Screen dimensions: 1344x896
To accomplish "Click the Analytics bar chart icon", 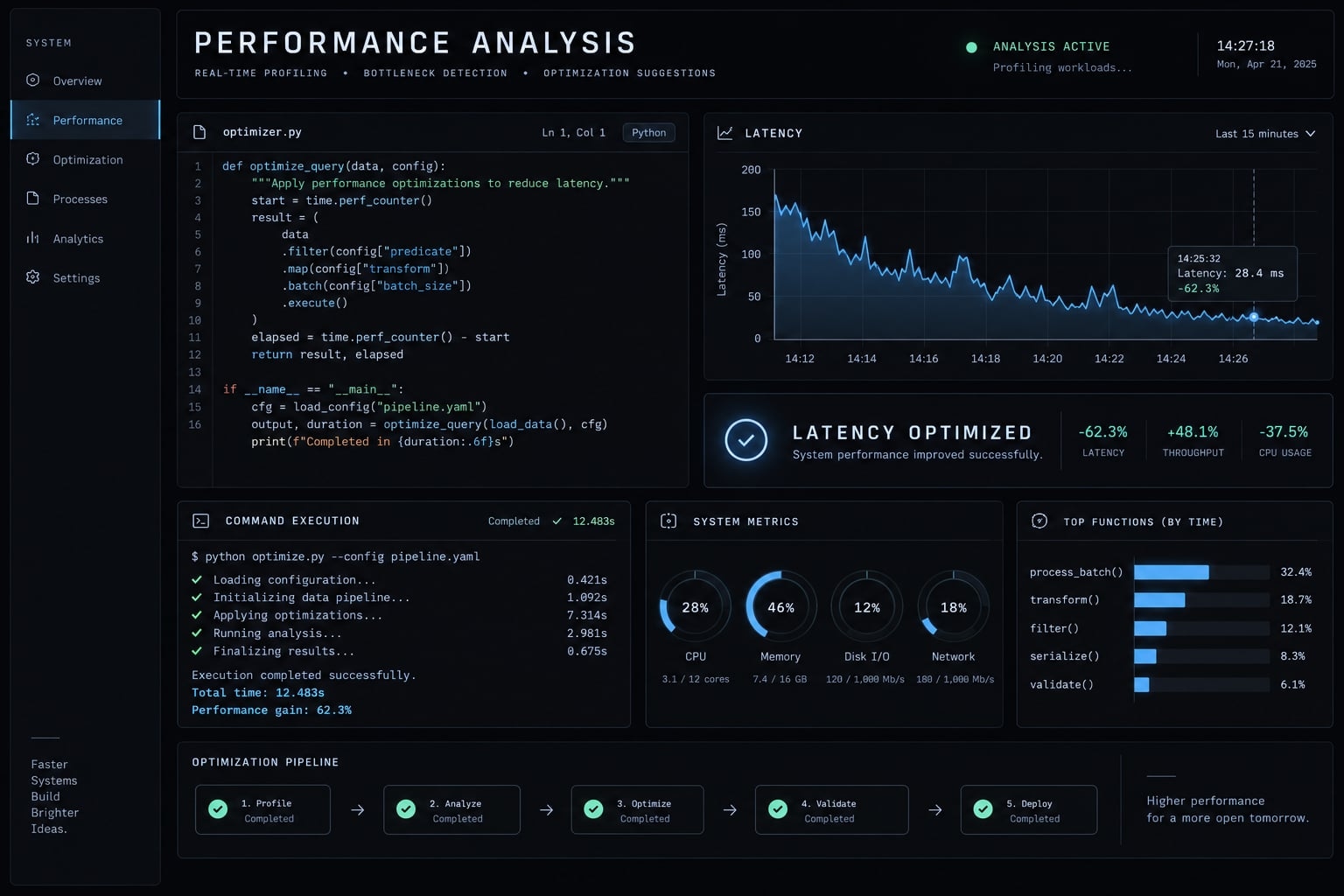I will tap(32, 237).
